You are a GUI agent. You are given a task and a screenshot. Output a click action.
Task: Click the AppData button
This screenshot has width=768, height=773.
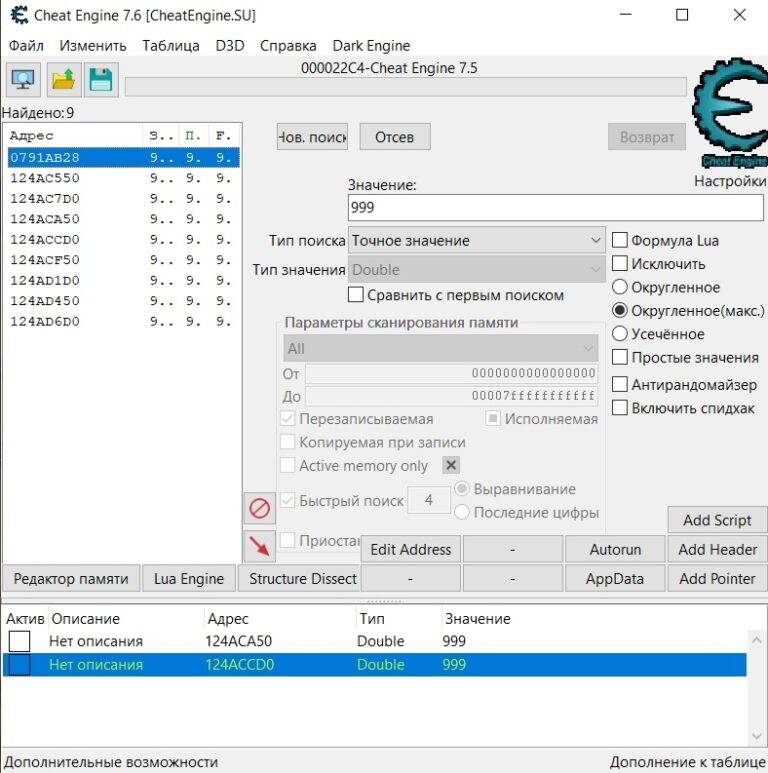pos(615,578)
